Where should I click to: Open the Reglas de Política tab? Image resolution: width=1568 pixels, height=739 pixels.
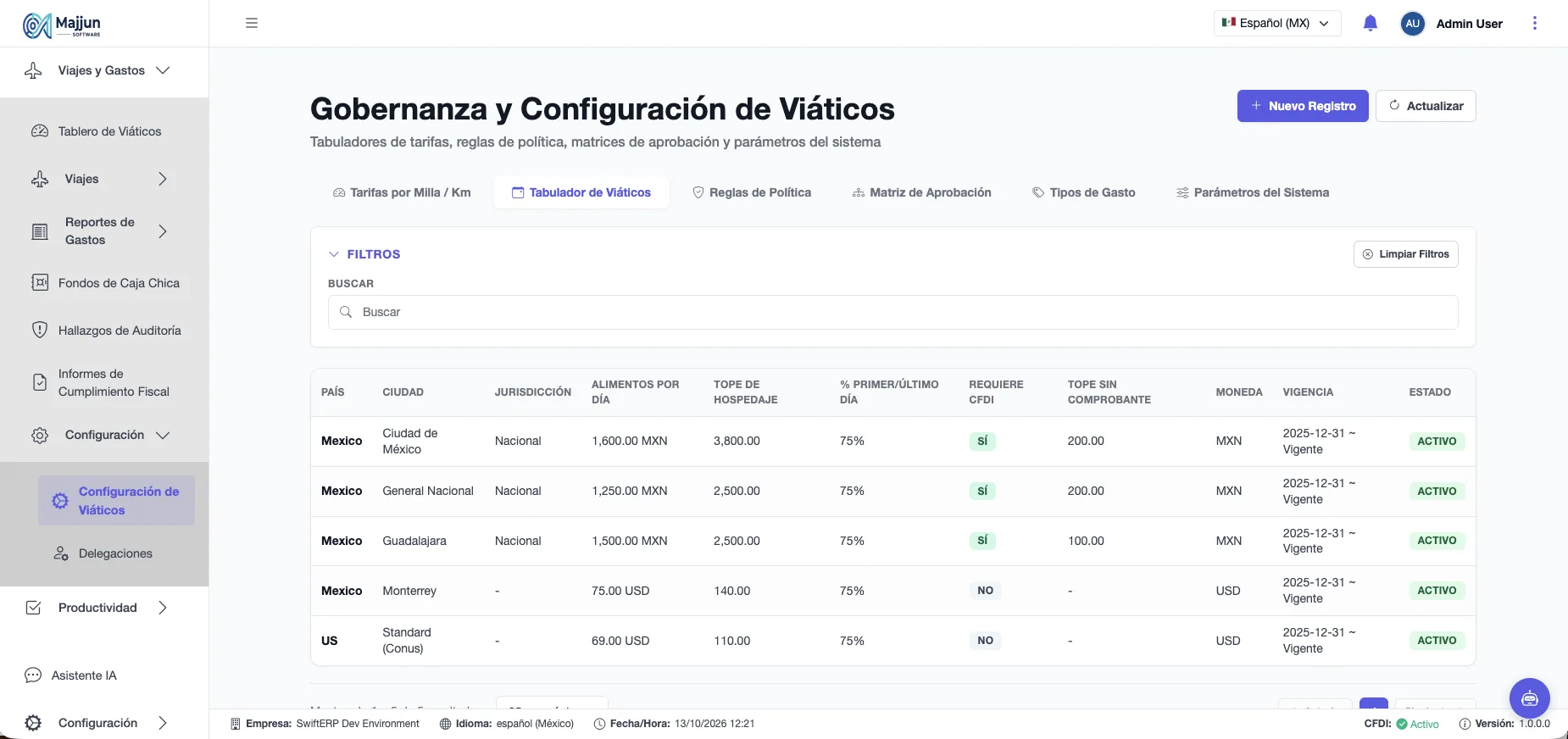pyautogui.click(x=752, y=192)
